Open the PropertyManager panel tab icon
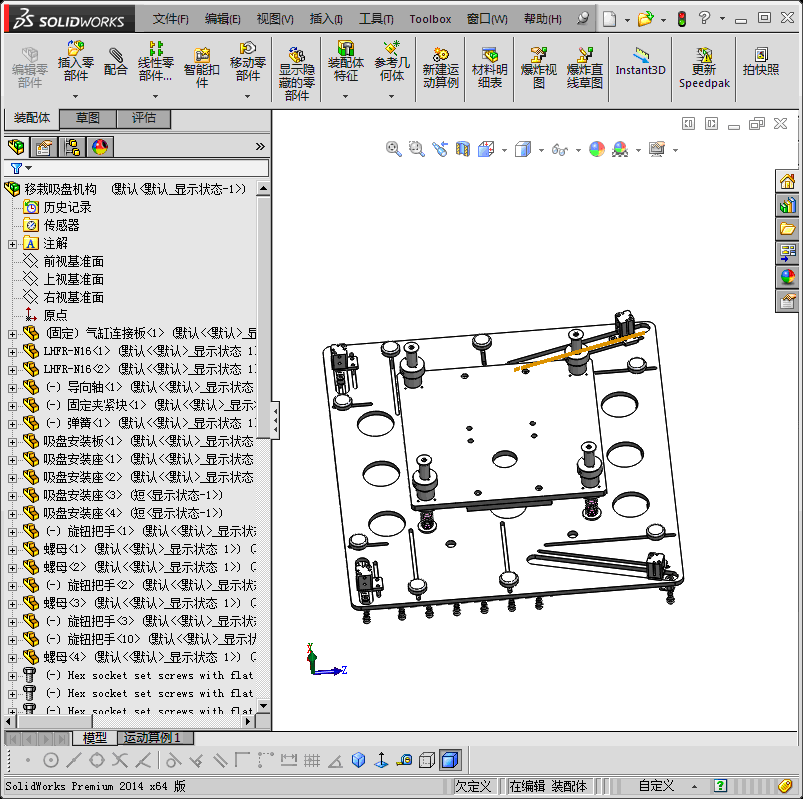This screenshot has height=799, width=803. click(x=44, y=148)
